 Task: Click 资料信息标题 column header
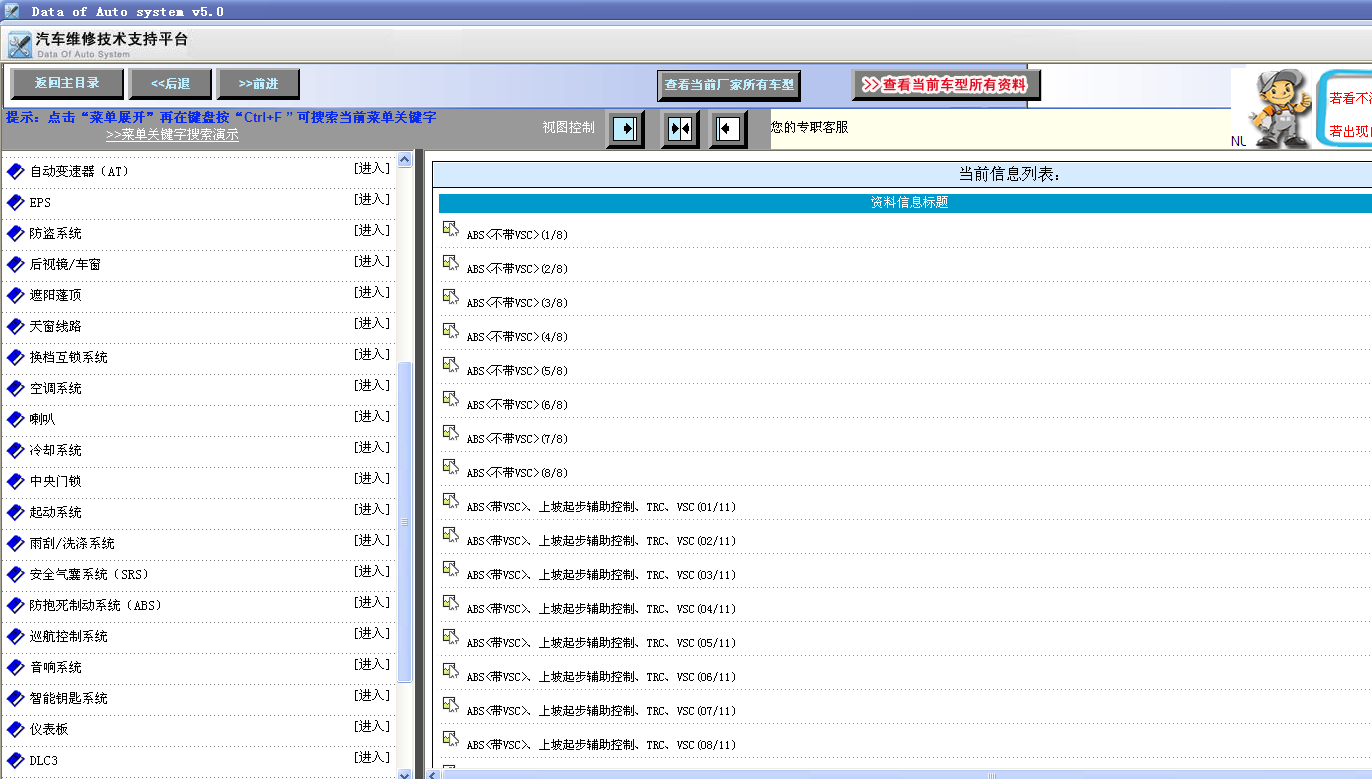908,202
